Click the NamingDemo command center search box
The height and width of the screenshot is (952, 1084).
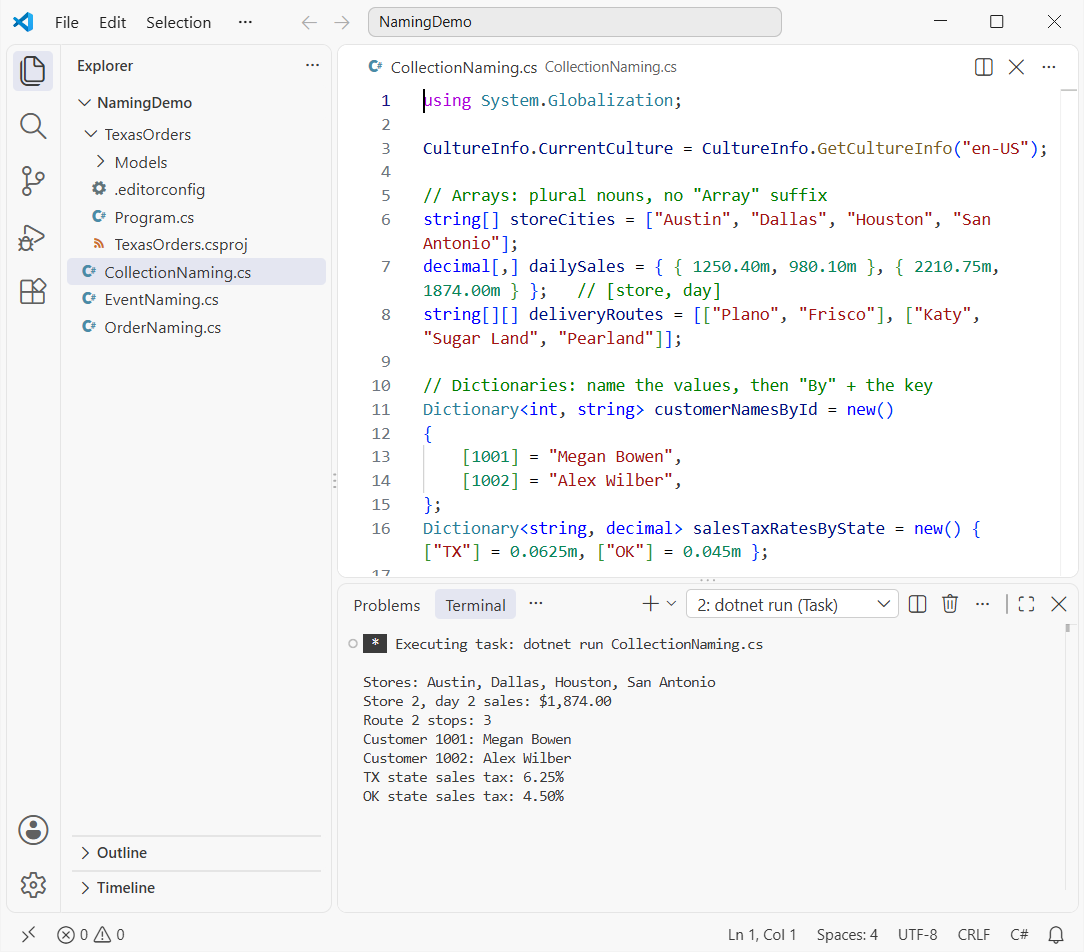[x=574, y=22]
